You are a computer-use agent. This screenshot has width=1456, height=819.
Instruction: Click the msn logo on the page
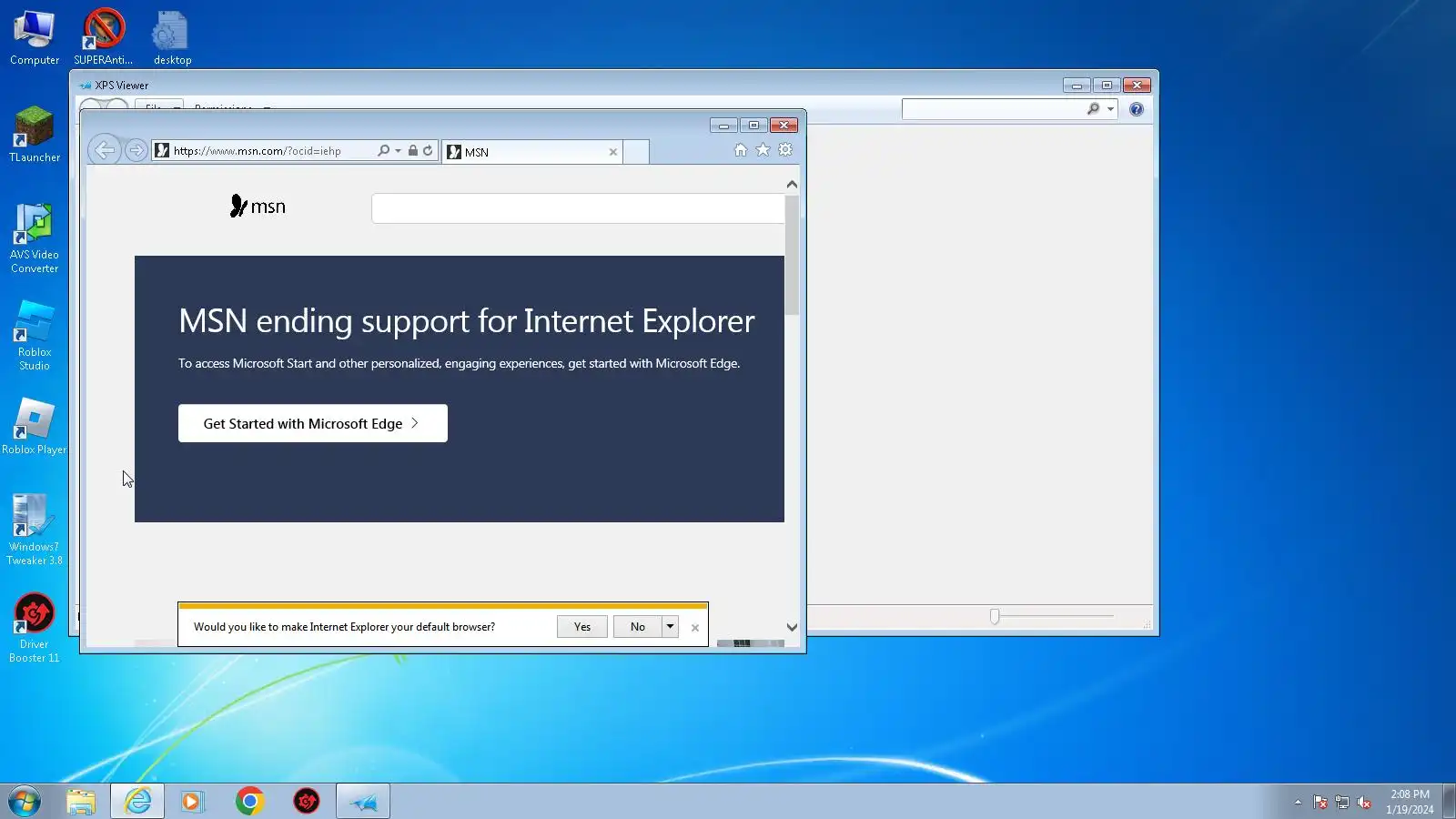[x=258, y=207]
